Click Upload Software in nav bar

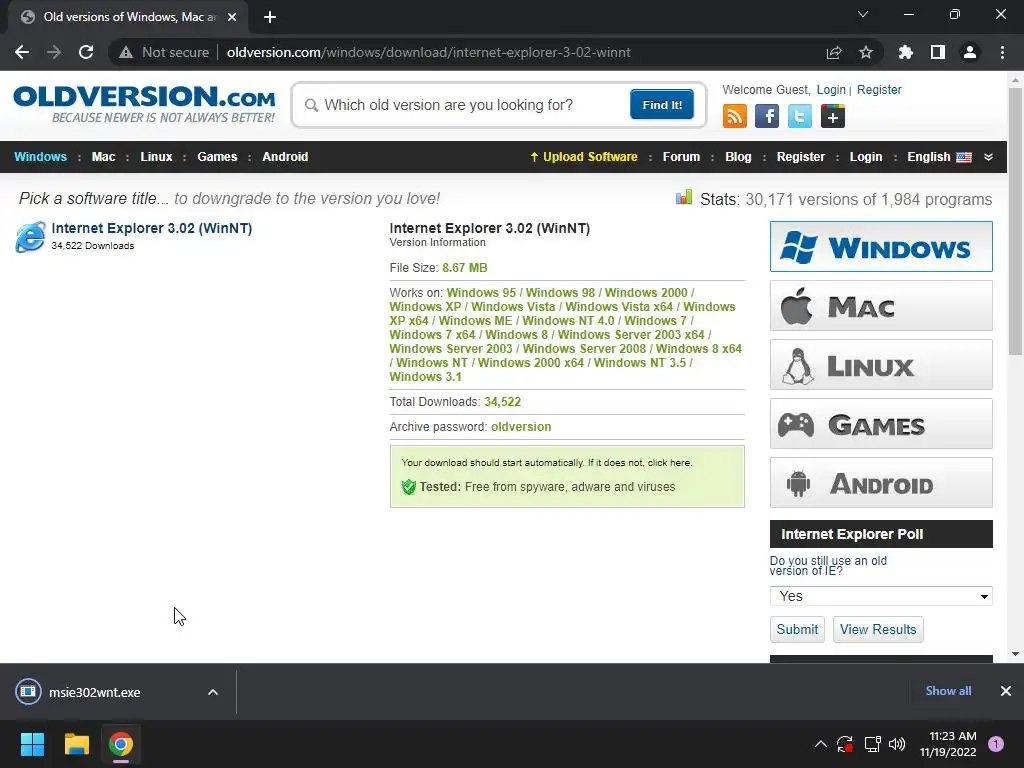[x=583, y=157]
